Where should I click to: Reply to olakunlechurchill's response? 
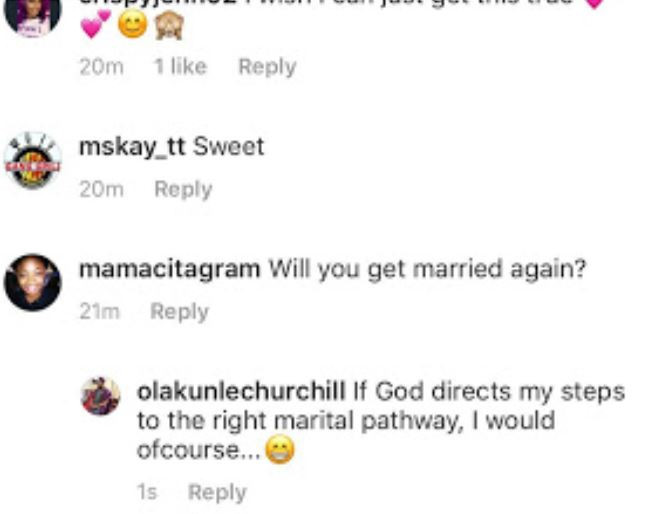[216, 492]
